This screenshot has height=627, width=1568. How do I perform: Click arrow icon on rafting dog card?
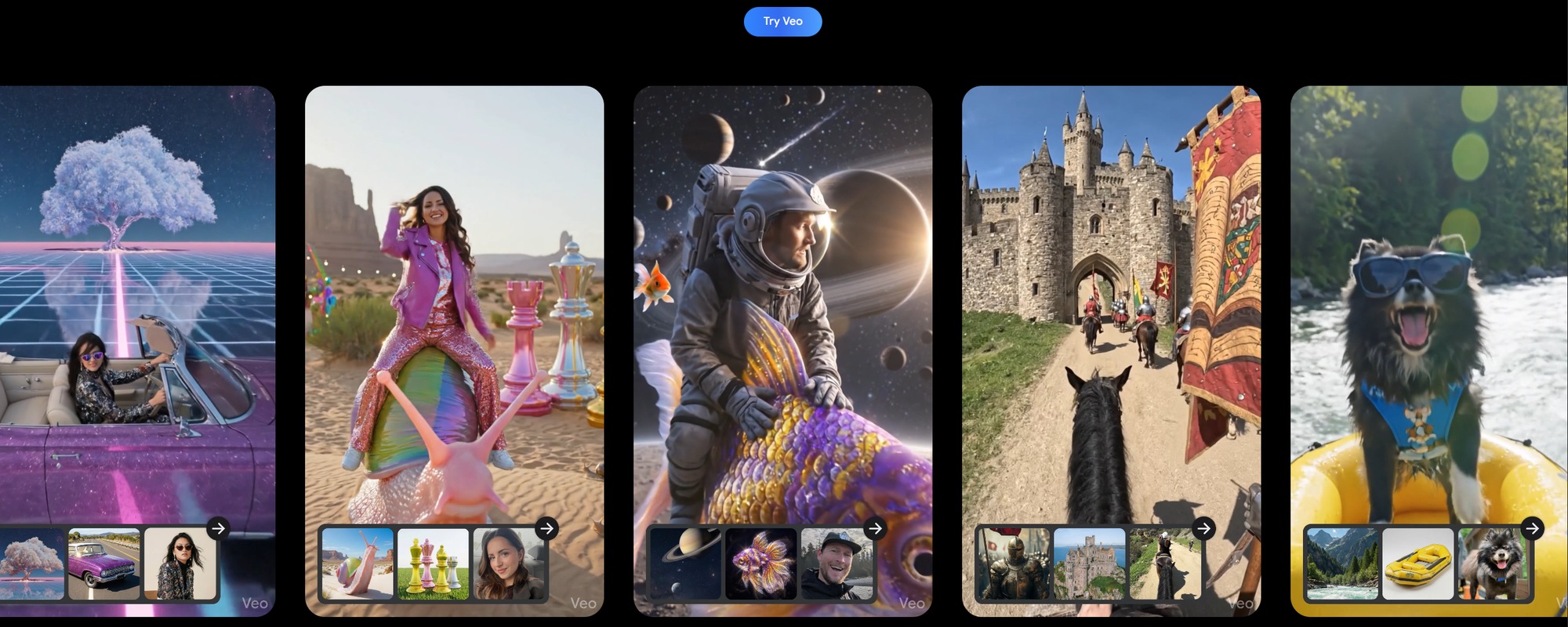point(1532,528)
